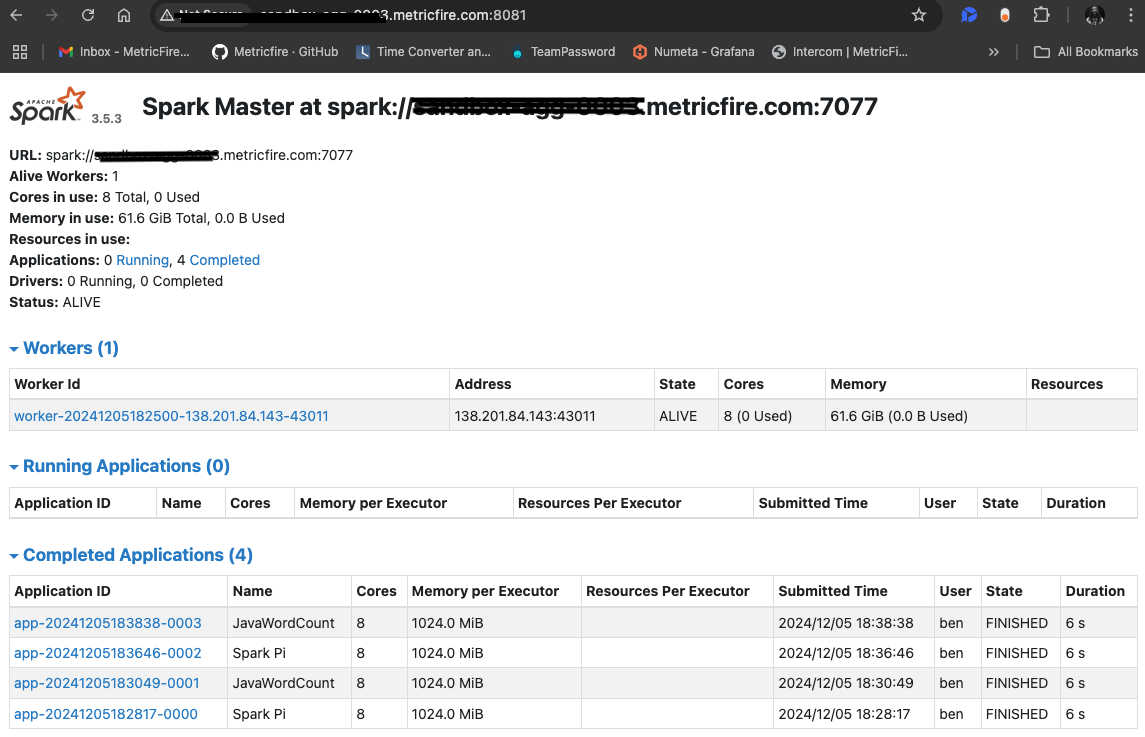1145x737 pixels.
Task: Click the Apache Spark logo
Action: click(x=47, y=106)
